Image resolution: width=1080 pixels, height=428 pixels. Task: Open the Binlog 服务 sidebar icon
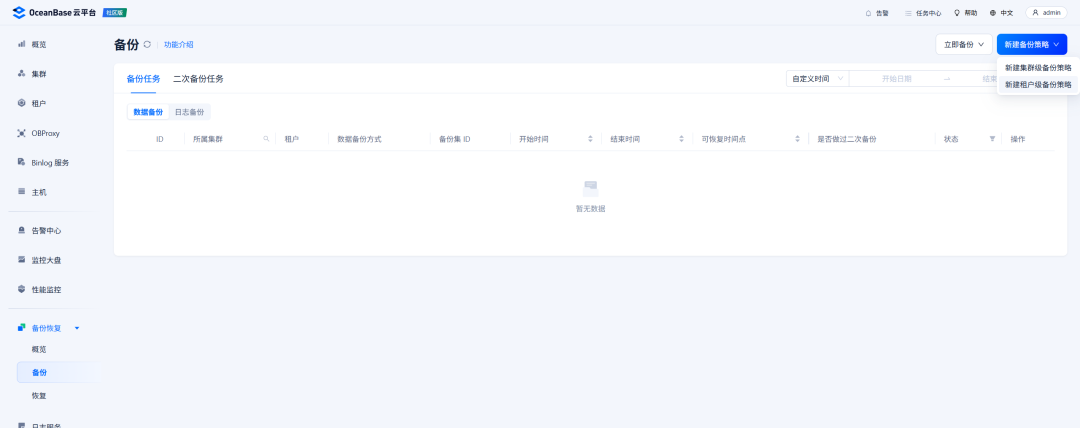click(21, 162)
